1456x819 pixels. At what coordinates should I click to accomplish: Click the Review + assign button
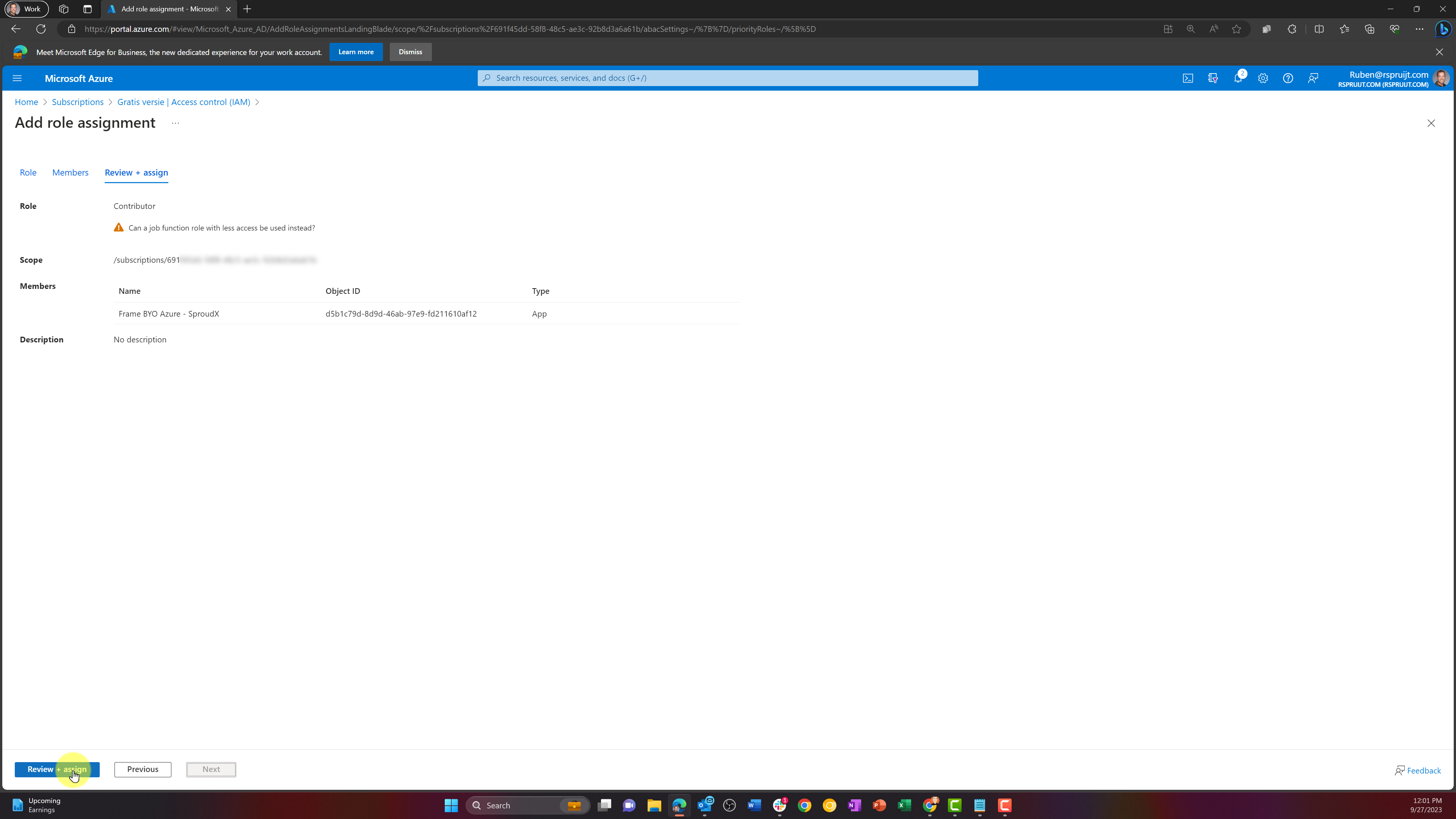tap(56, 769)
